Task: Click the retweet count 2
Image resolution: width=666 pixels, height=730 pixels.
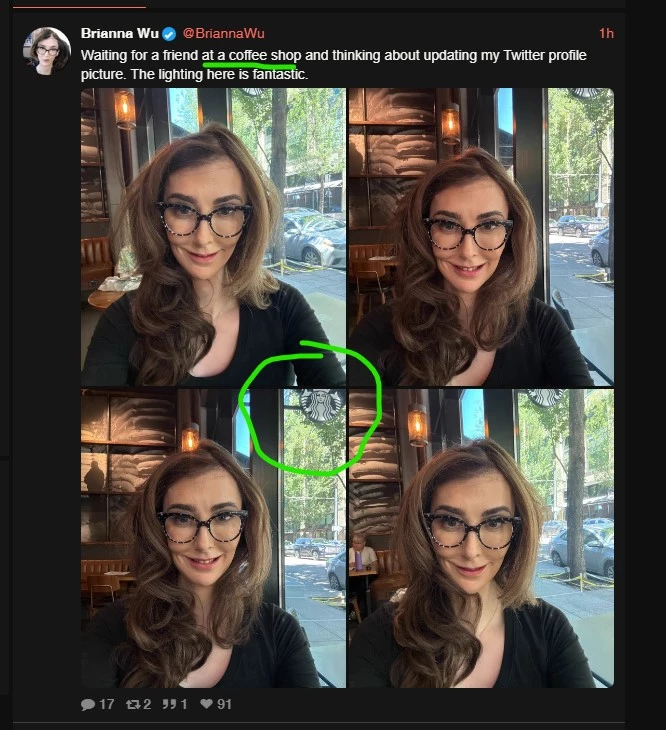Action: 147,704
